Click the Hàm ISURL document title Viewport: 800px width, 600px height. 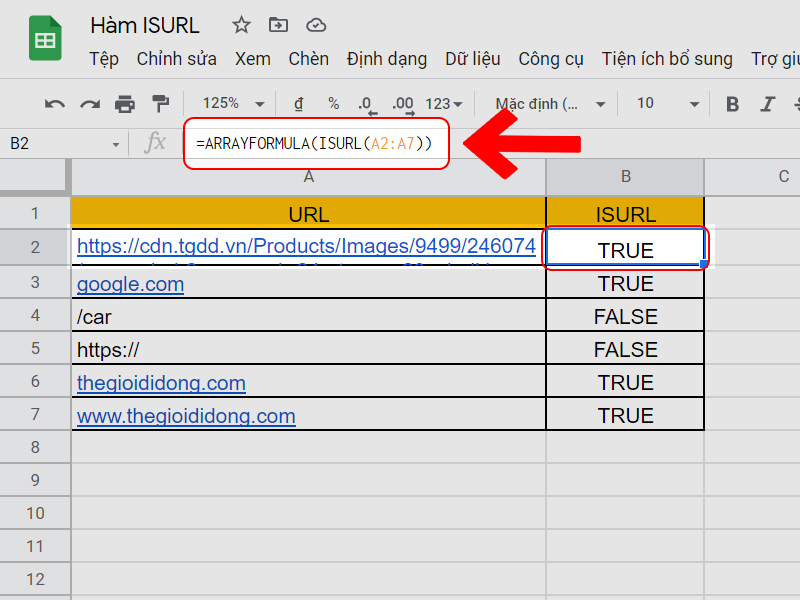click(145, 26)
